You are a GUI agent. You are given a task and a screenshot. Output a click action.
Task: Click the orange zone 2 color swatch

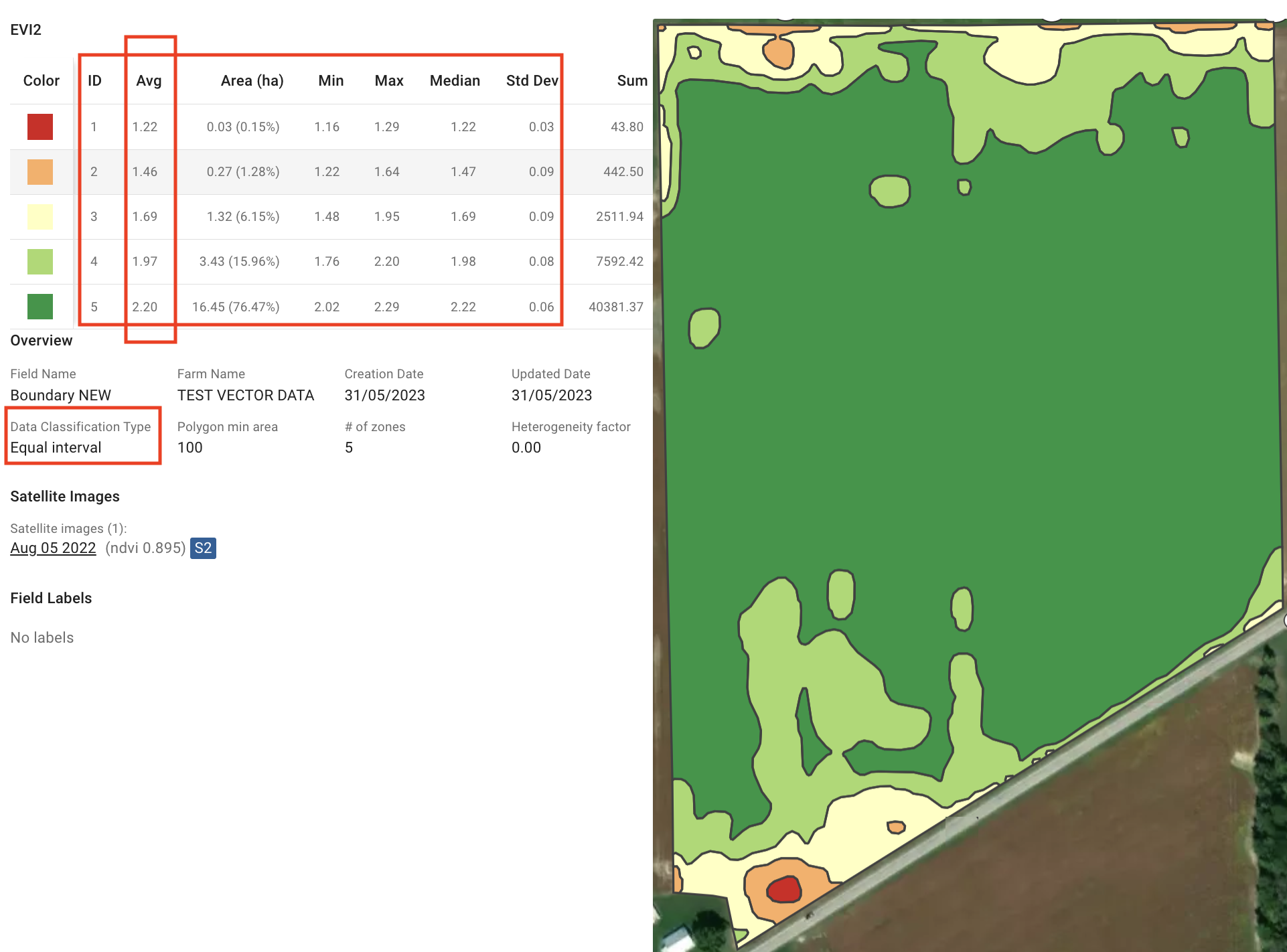coord(40,171)
